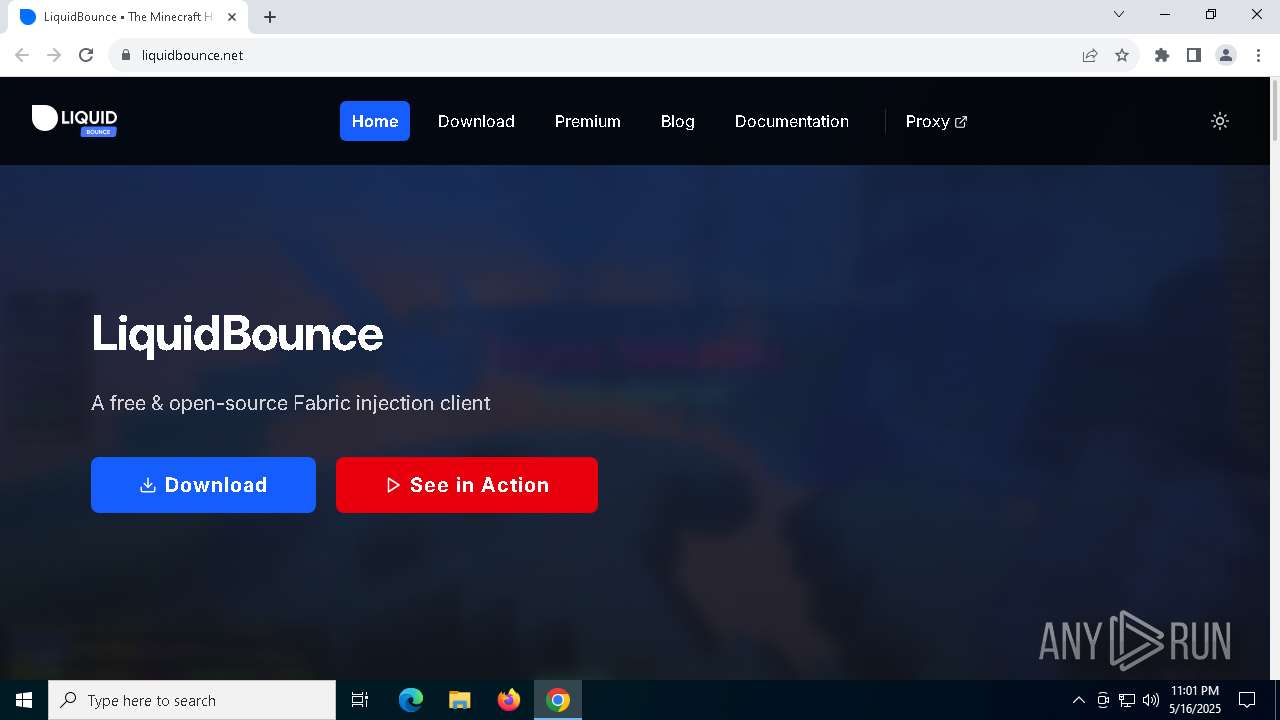
Task: Close the LiquidBounce tab
Action: click(x=232, y=17)
